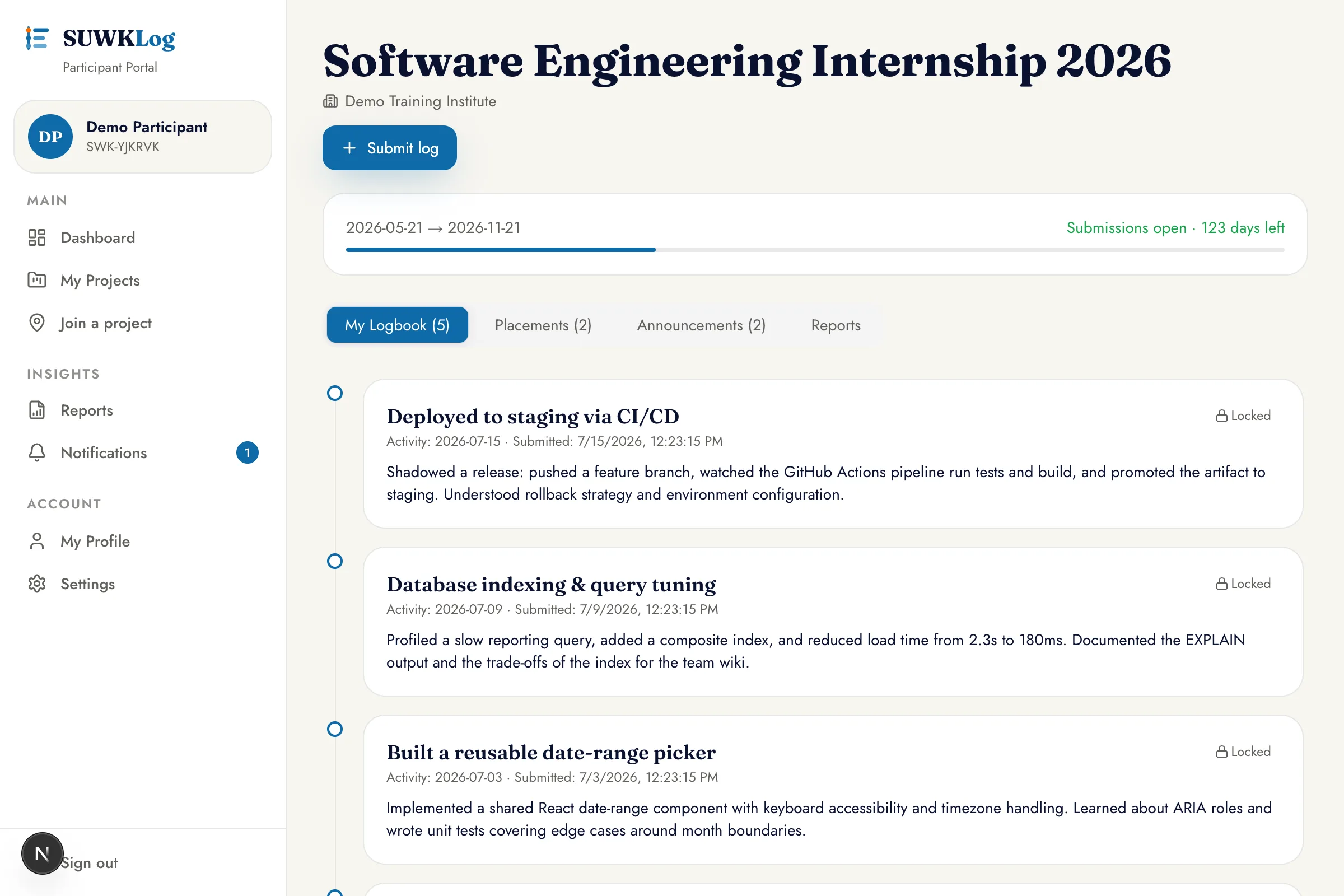Open Notifications in the sidebar

click(x=143, y=452)
